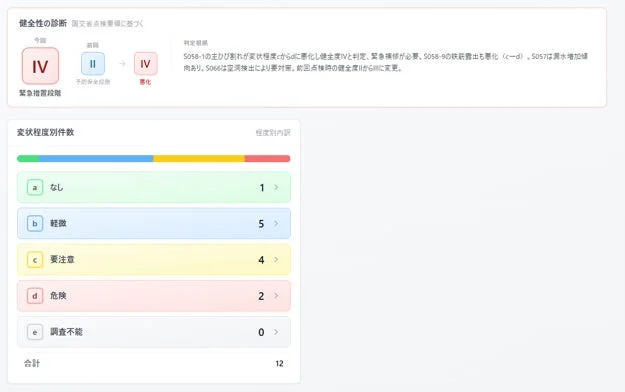Click the 'a' grade badge icon
Viewport: 625px width, 392px height.
tap(35, 187)
